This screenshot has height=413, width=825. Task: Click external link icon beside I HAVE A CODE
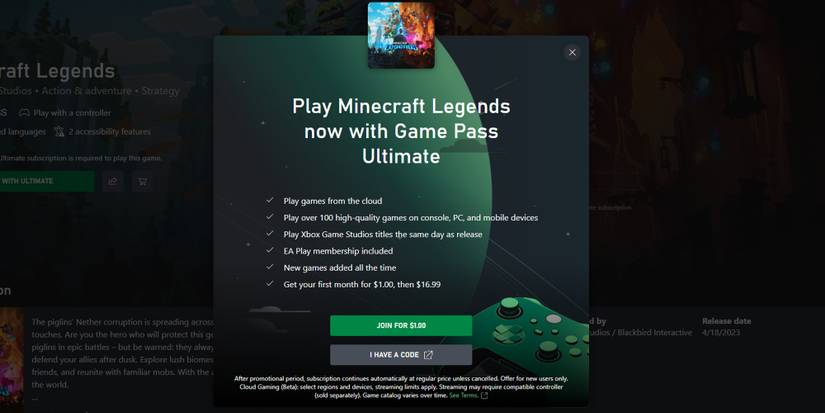tap(428, 355)
